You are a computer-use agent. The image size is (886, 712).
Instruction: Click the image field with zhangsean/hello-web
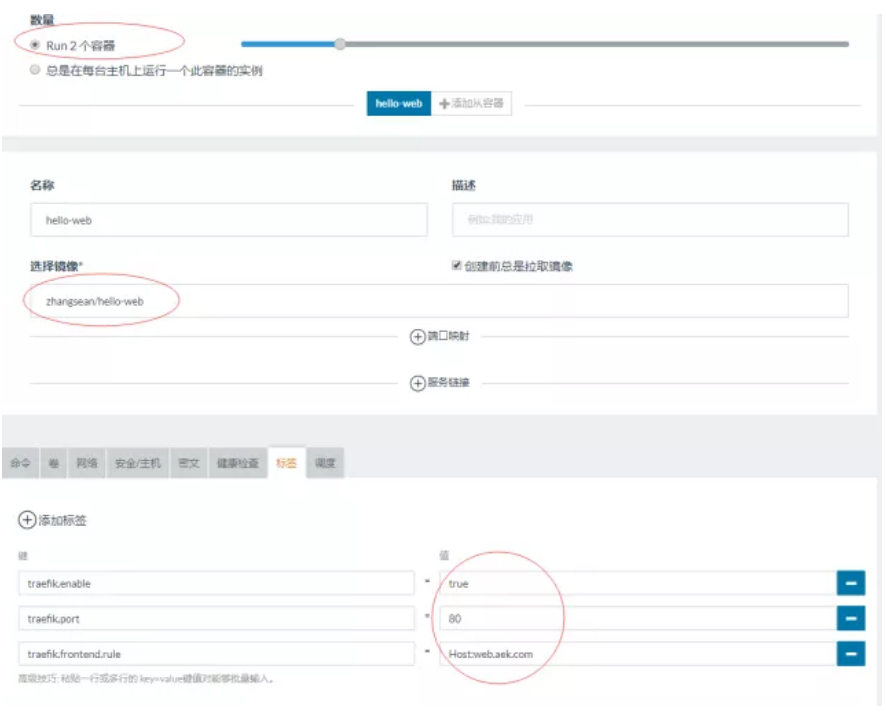[x=439, y=301]
